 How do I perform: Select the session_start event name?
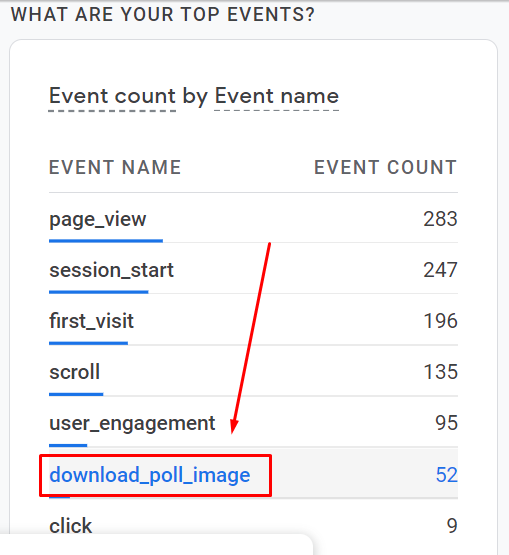[111, 270]
